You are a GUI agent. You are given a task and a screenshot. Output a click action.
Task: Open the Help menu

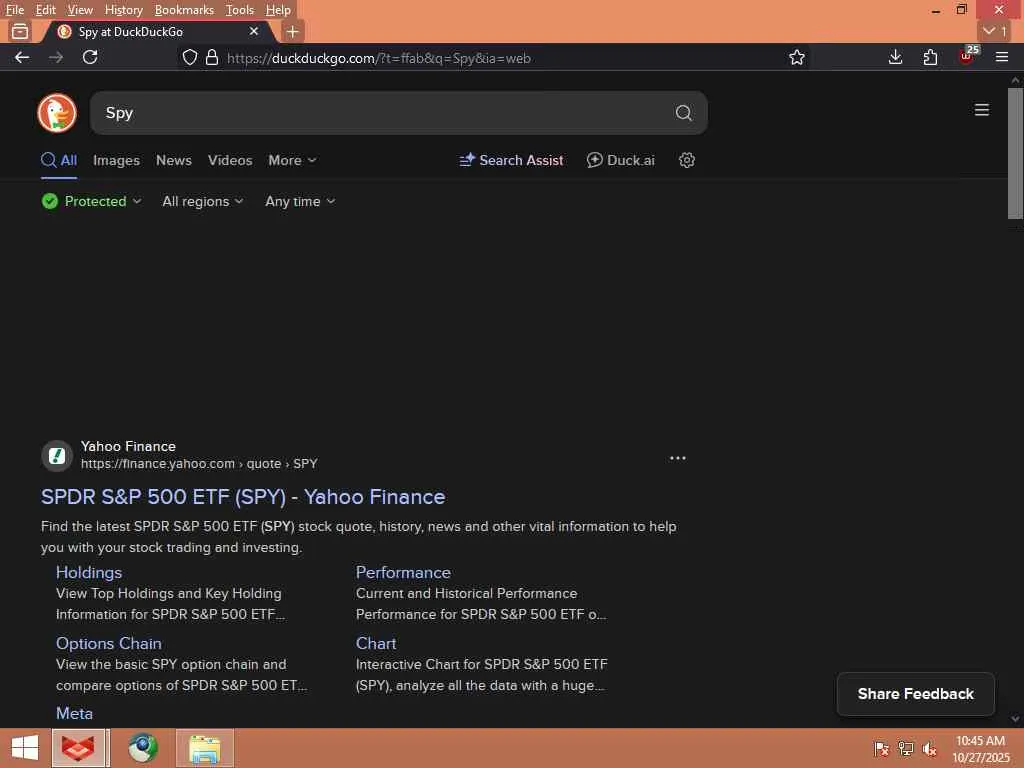[x=278, y=10]
